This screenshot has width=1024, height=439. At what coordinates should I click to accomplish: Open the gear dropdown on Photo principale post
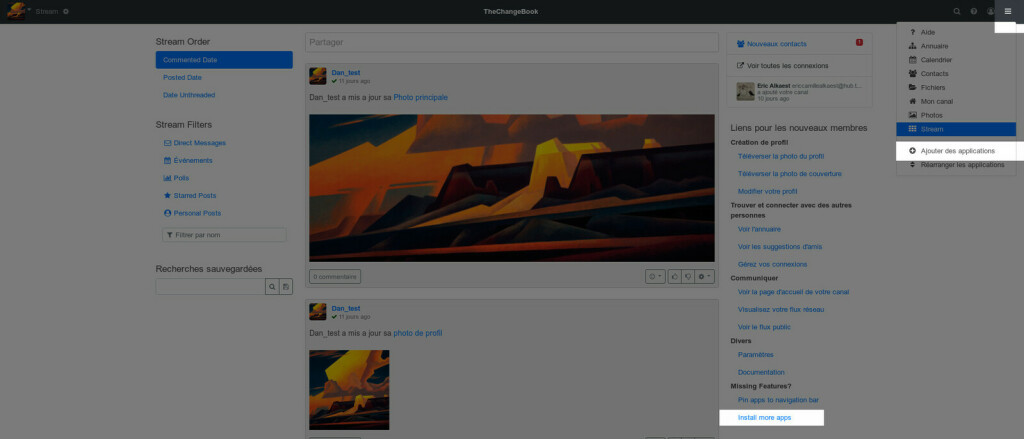pyautogui.click(x=705, y=277)
